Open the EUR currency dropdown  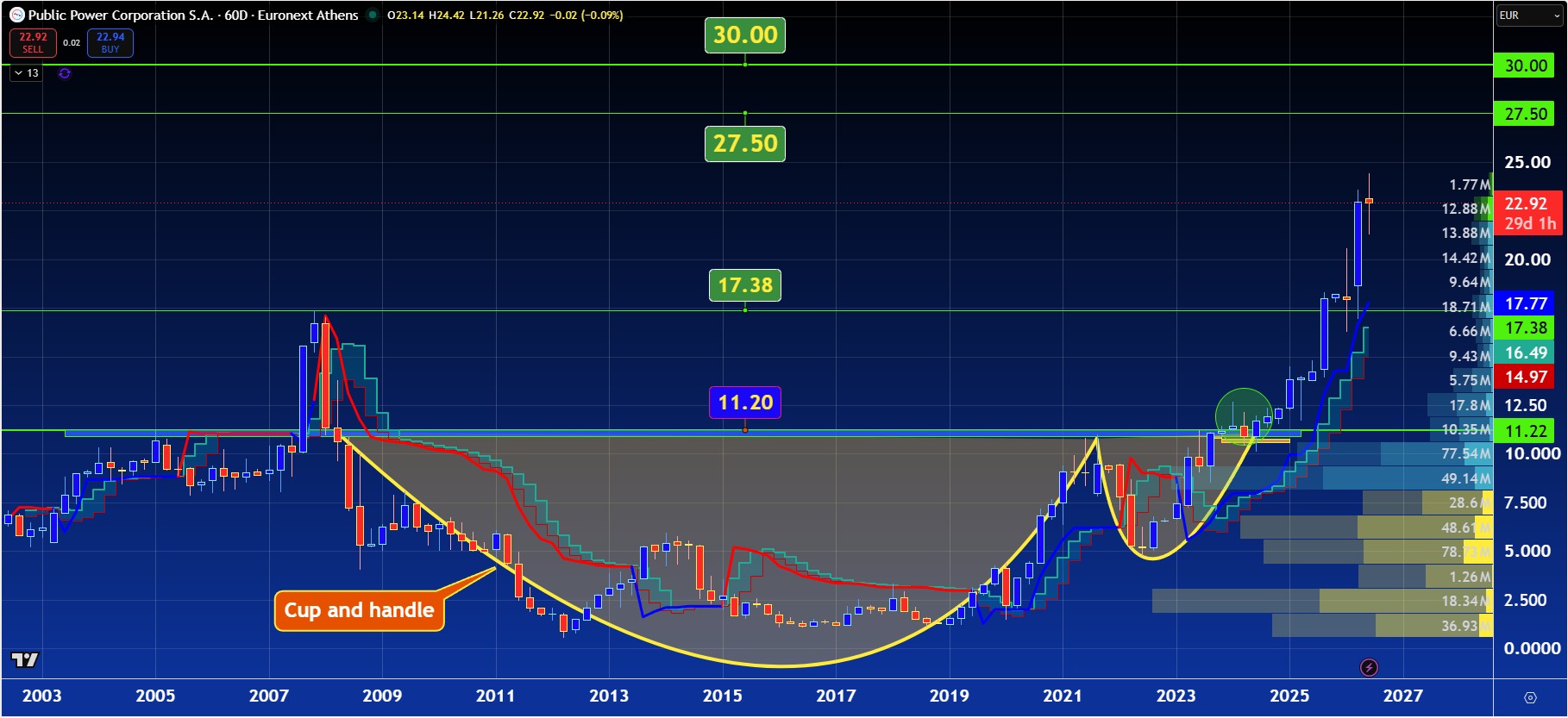(x=1529, y=16)
